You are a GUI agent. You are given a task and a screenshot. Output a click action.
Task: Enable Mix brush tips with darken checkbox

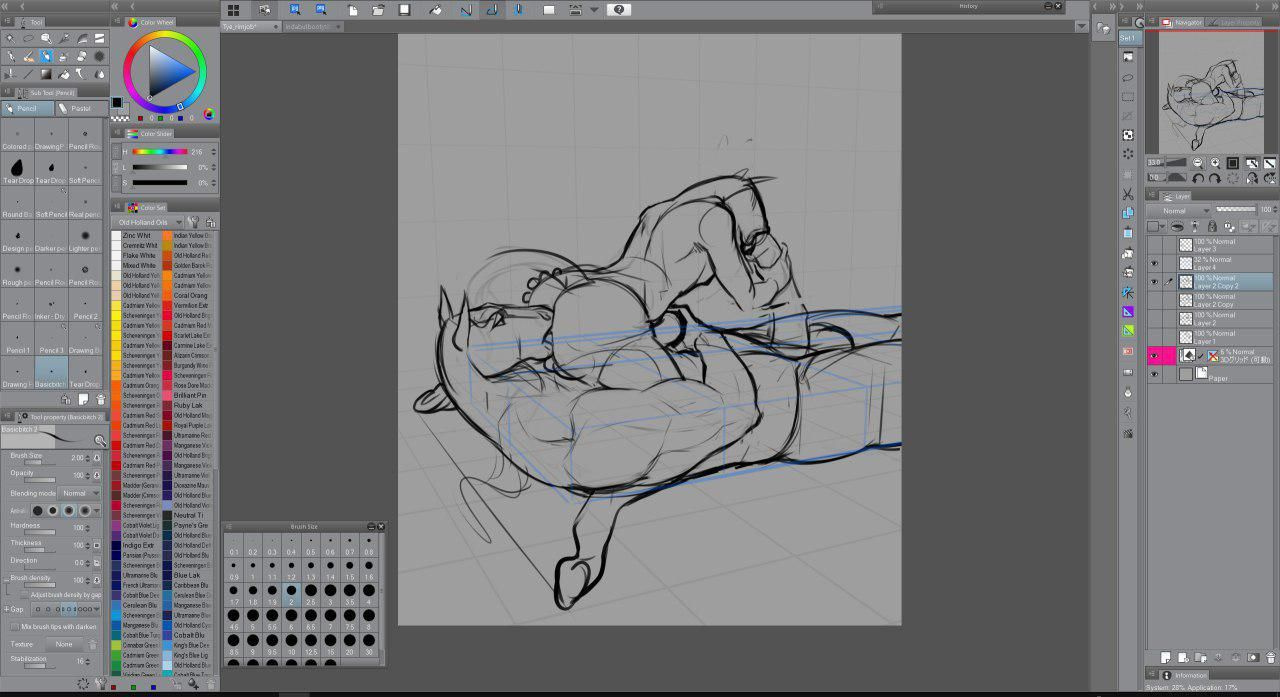point(13,627)
